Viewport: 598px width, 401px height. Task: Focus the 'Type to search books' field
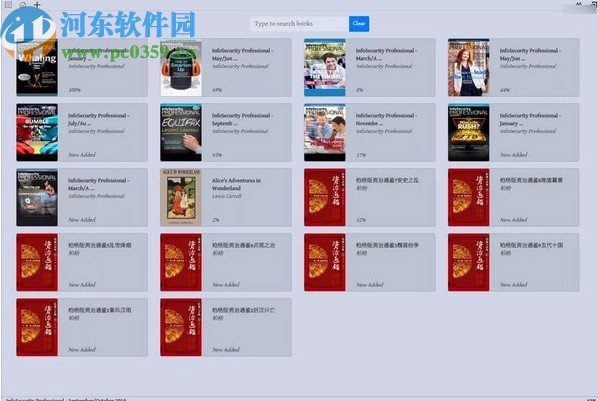click(x=299, y=24)
